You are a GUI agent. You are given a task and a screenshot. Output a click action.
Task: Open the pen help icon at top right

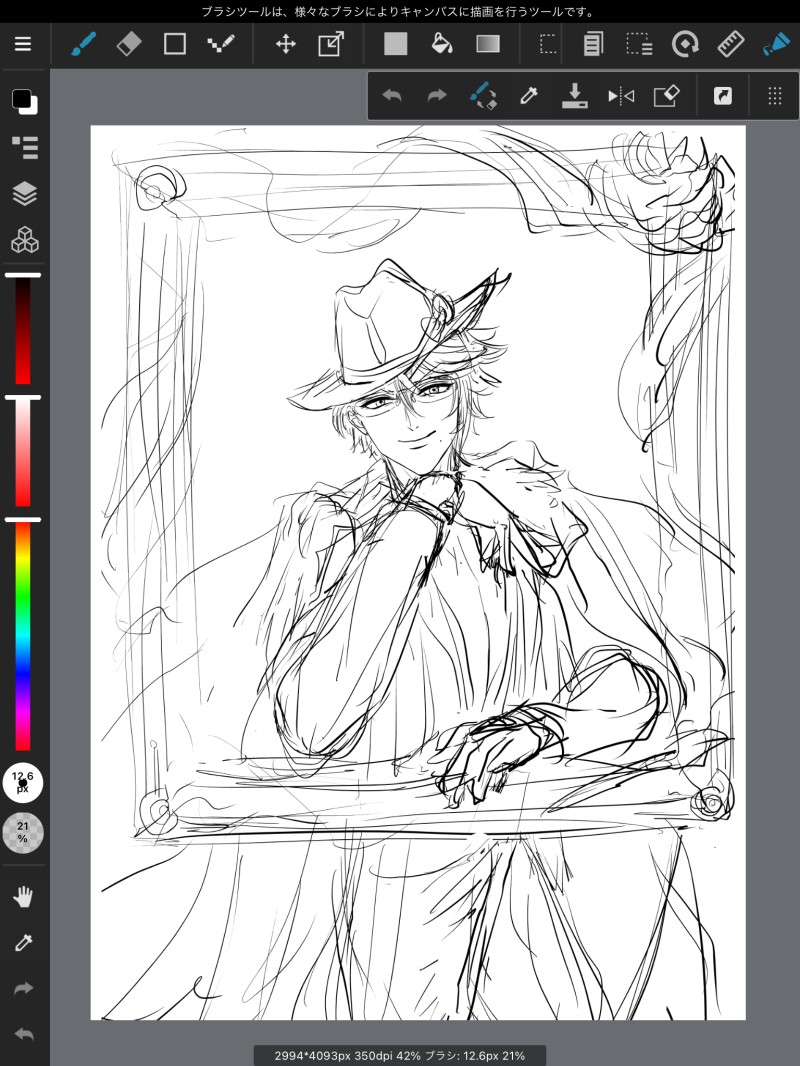pos(776,44)
